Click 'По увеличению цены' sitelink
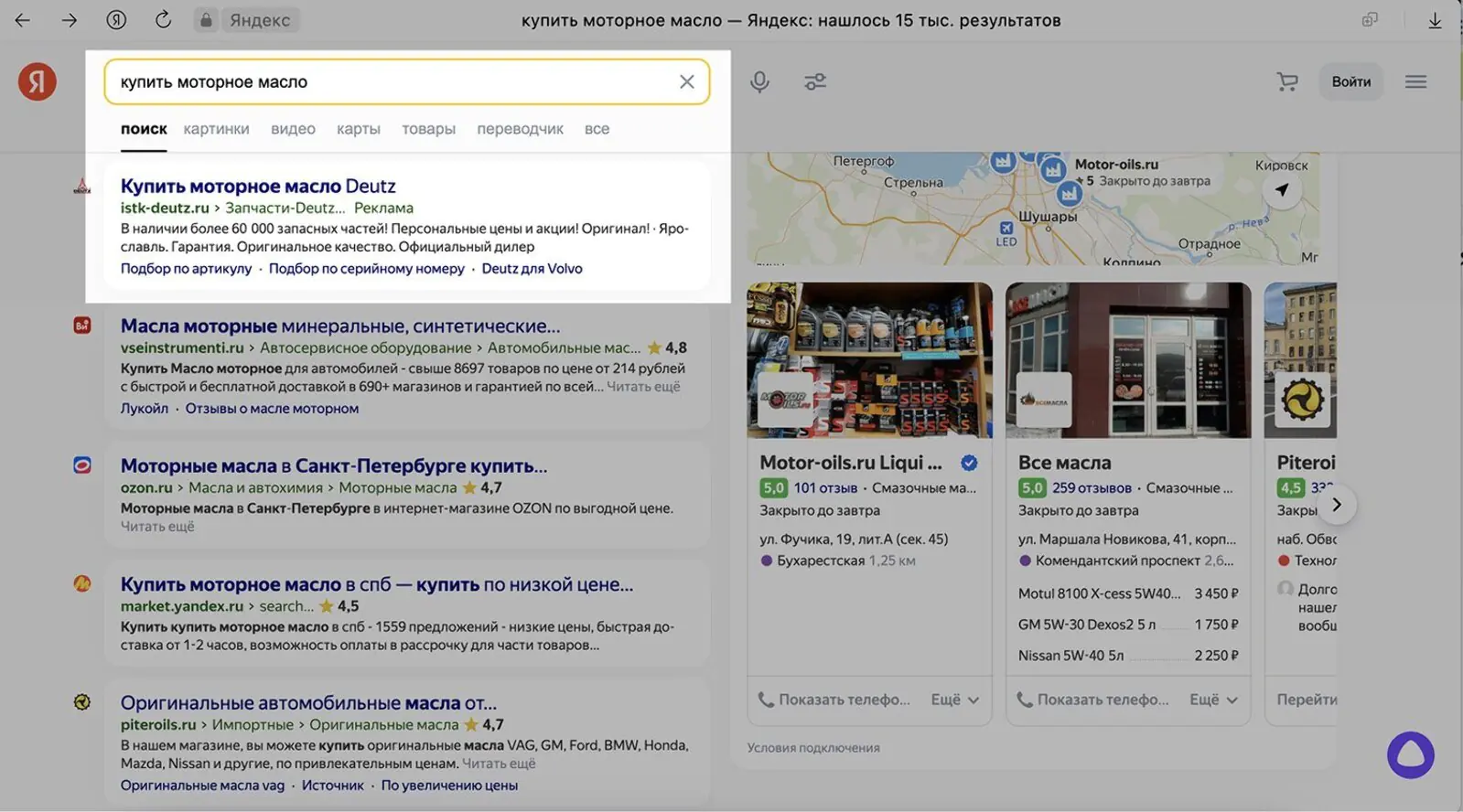Image resolution: width=1463 pixels, height=812 pixels. pyautogui.click(x=449, y=785)
